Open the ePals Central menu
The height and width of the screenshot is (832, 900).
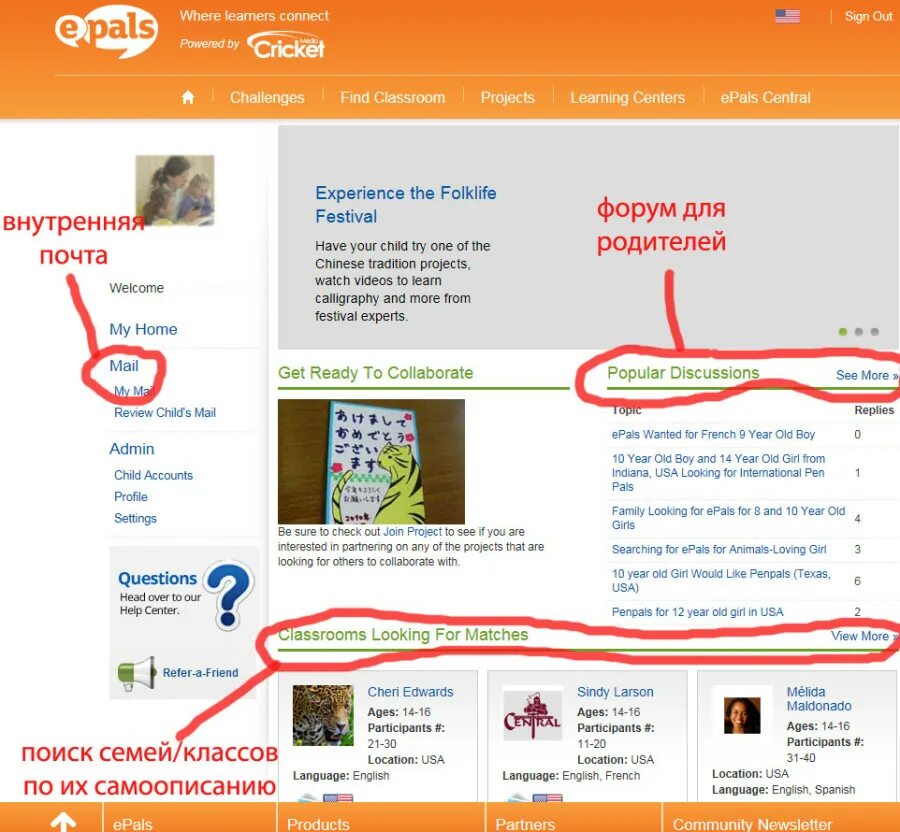(x=765, y=98)
